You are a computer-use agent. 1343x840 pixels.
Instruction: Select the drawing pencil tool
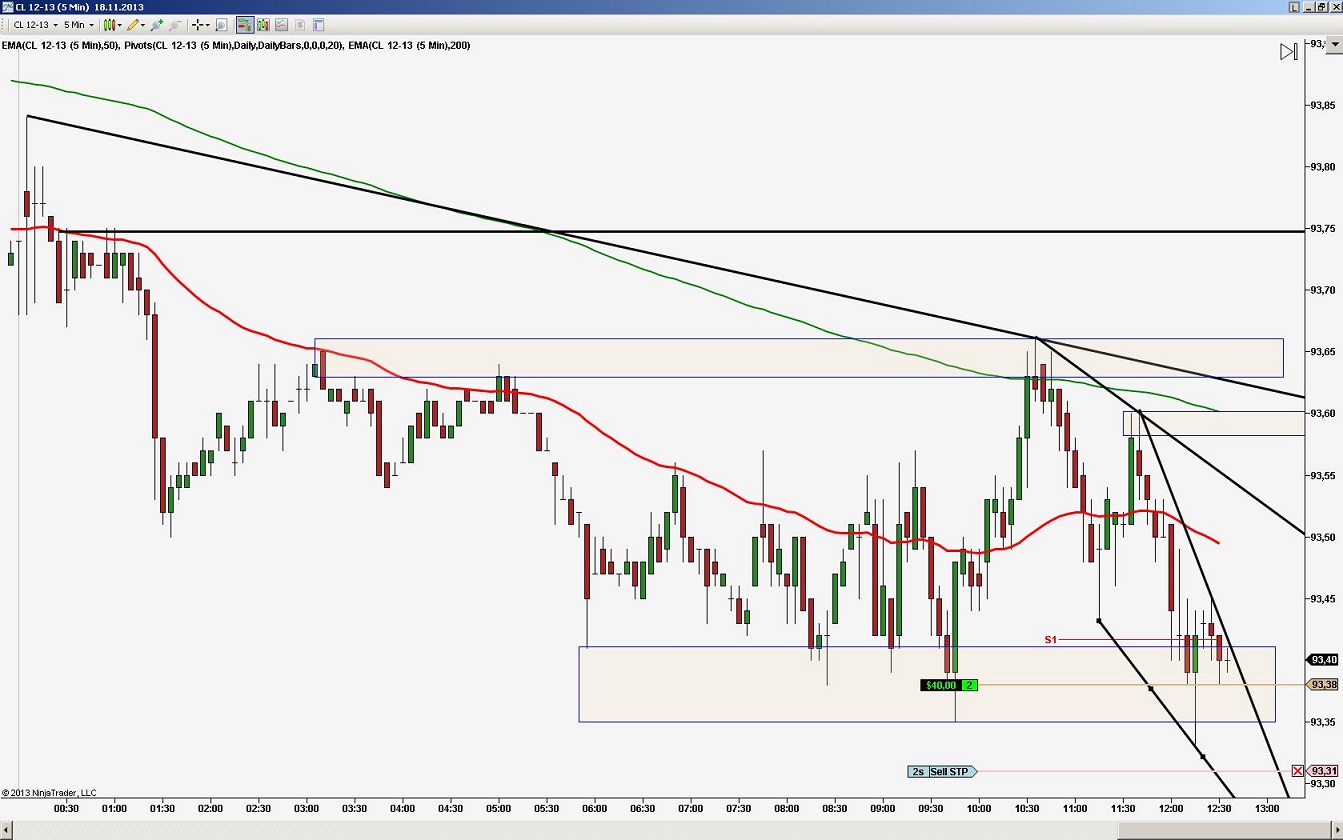(x=133, y=25)
